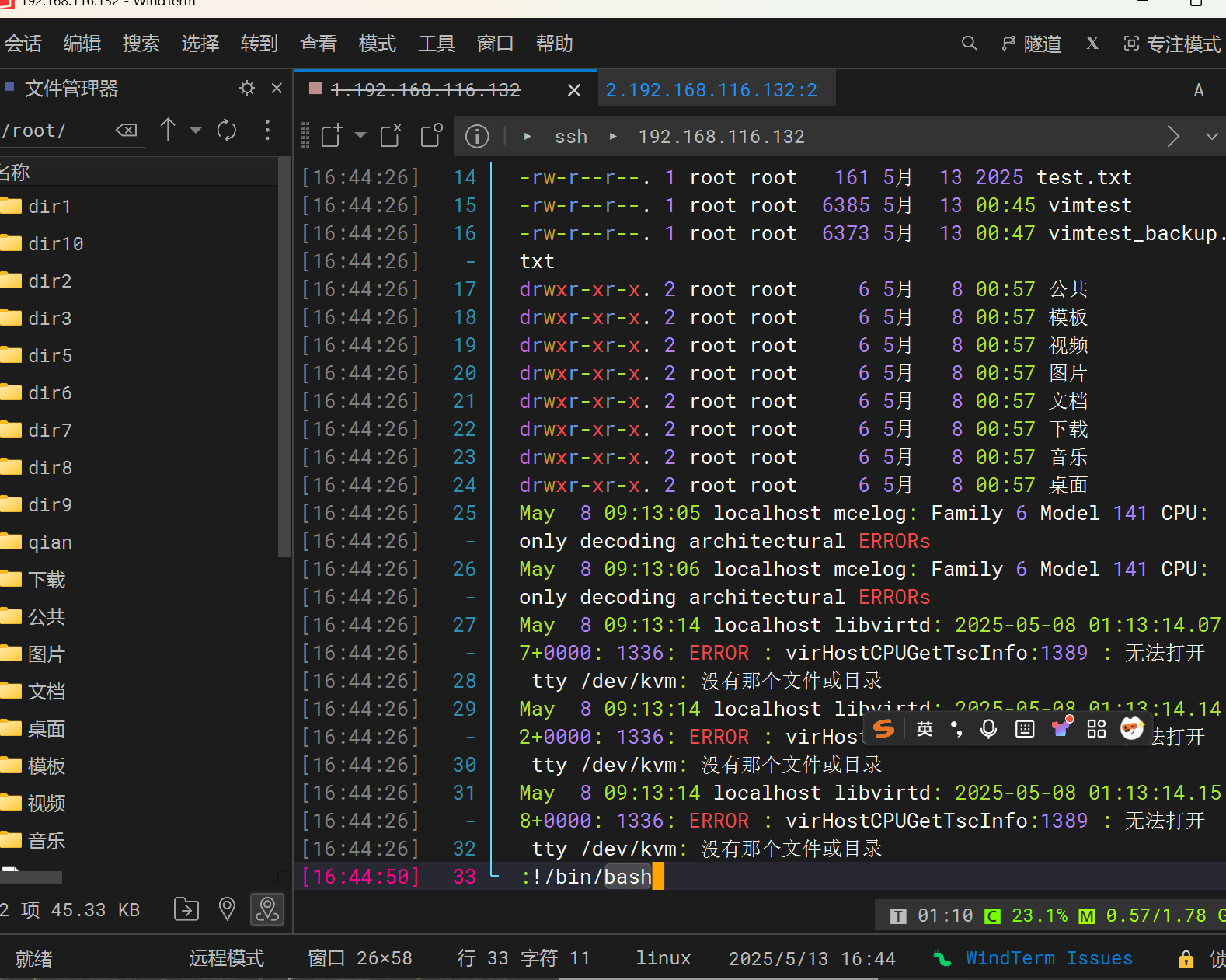Open the 隧道 tunnel button

(1032, 44)
